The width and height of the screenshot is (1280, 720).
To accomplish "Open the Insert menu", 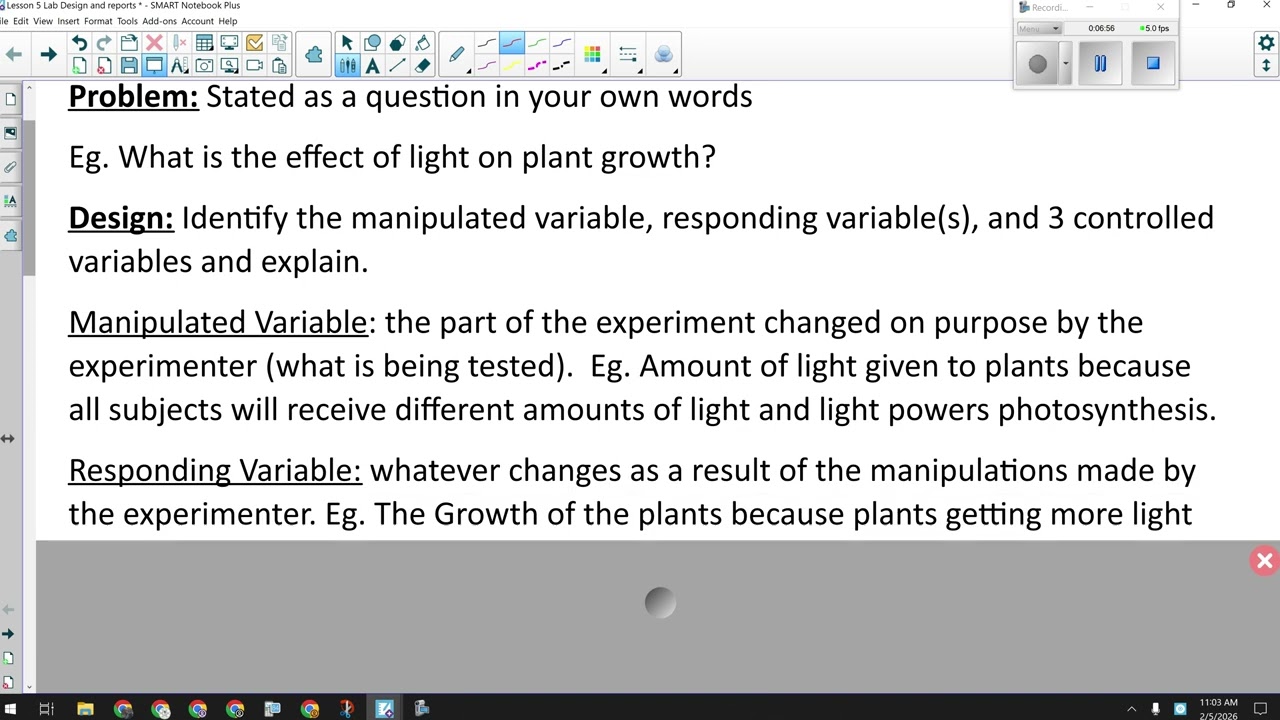I will 68,21.
